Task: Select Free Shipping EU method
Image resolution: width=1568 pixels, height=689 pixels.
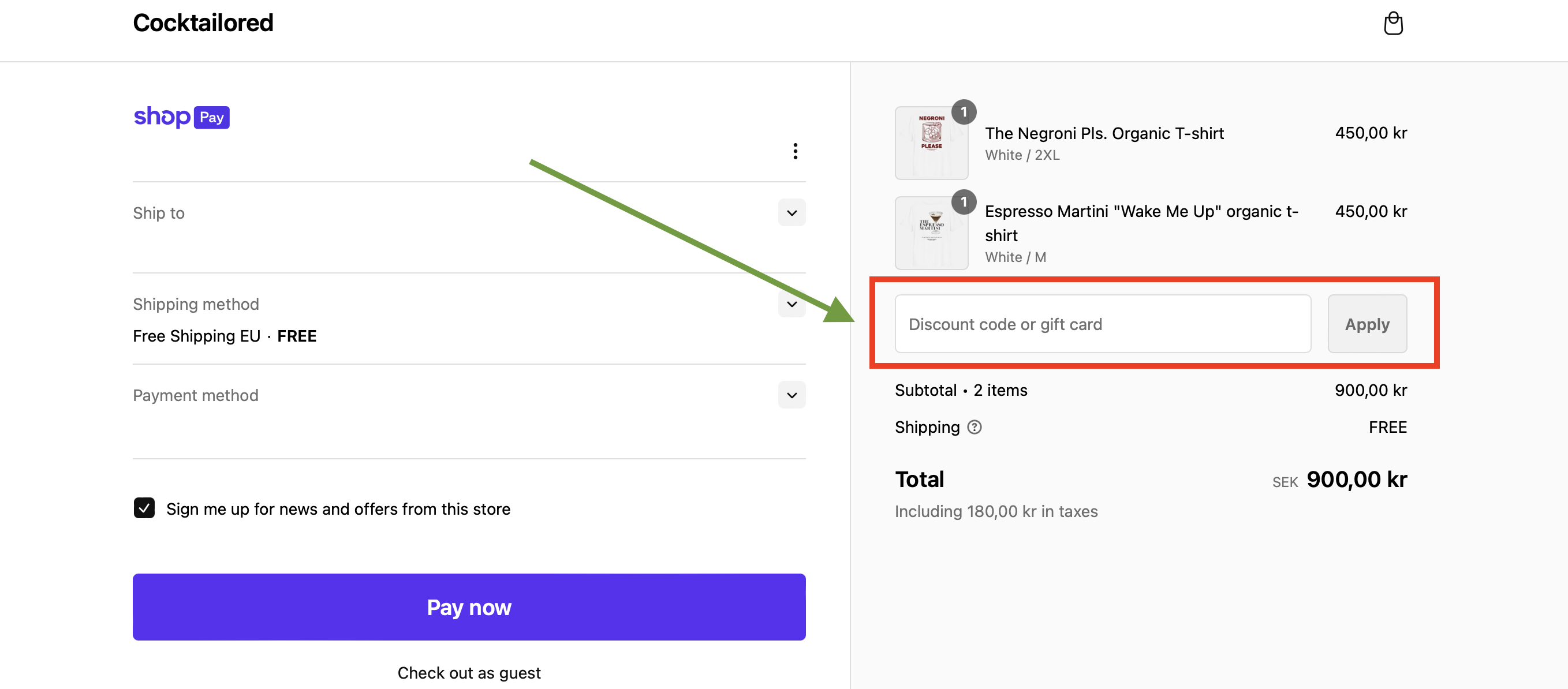Action: (x=225, y=335)
